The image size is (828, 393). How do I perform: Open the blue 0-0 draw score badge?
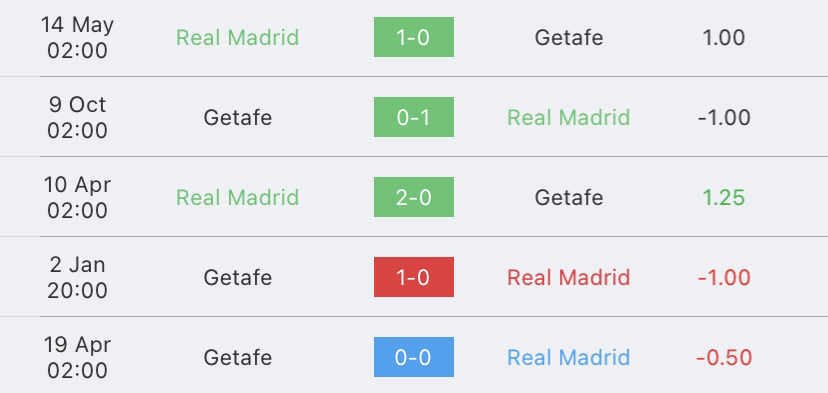click(x=413, y=357)
